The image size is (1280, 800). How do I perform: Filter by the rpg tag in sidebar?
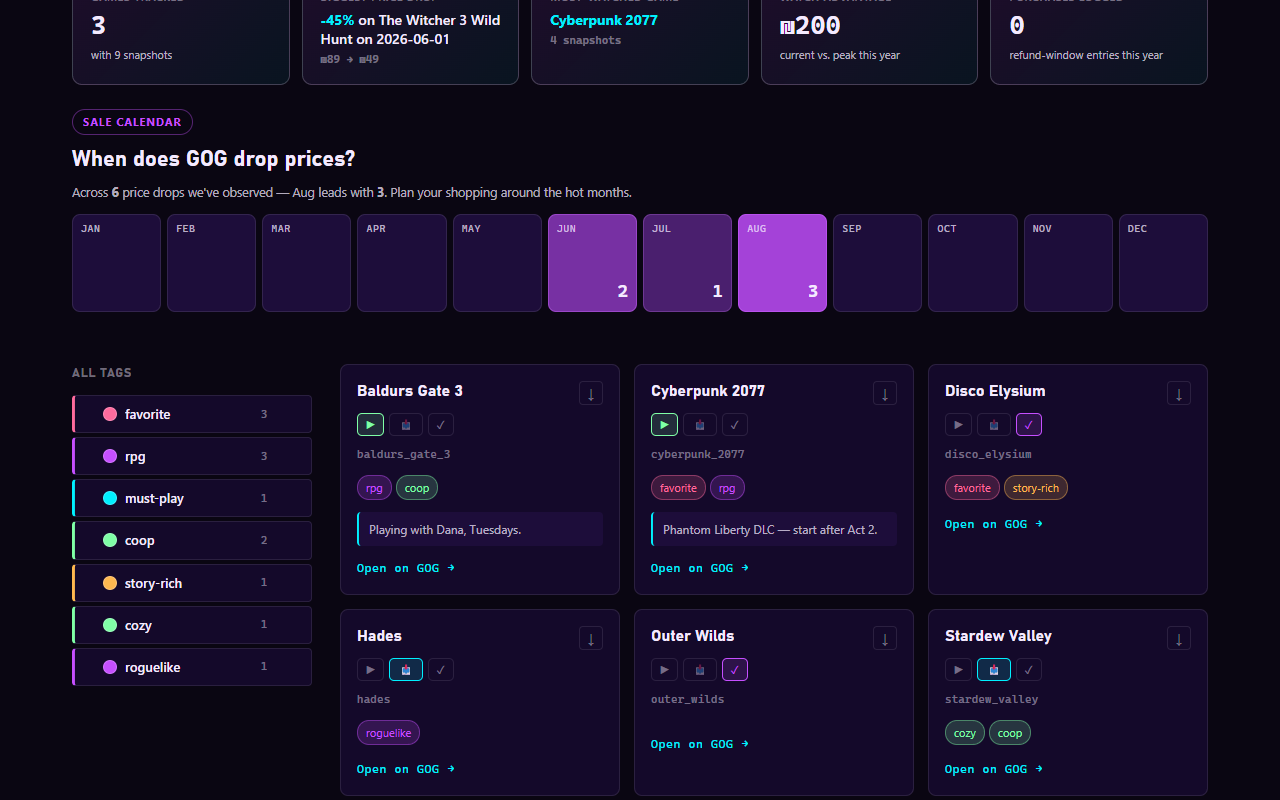click(192, 456)
